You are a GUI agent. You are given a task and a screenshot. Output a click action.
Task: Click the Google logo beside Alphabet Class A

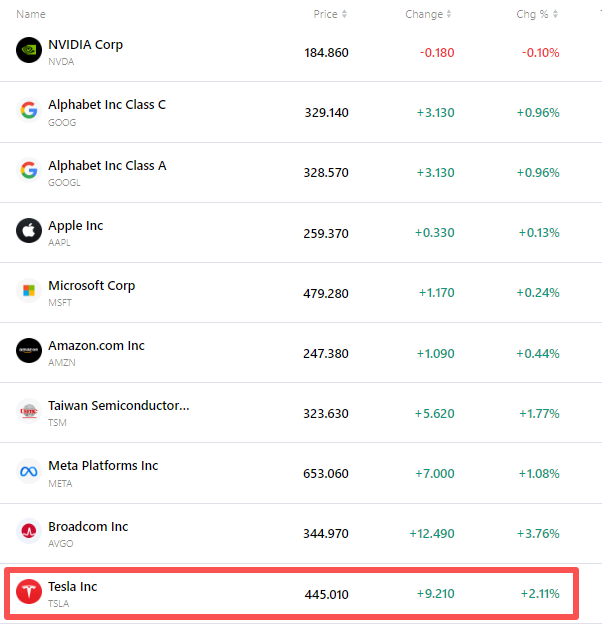[29, 170]
